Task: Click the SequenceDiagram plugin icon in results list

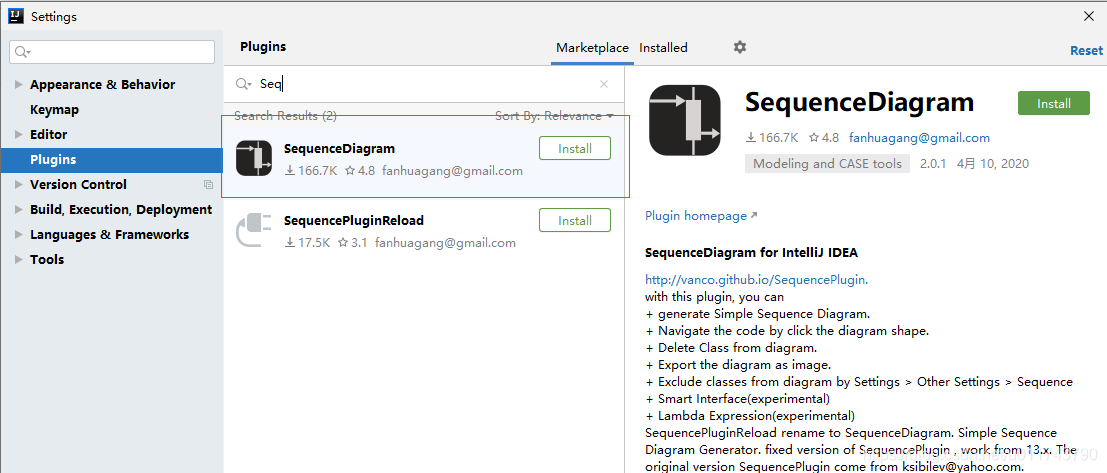Action: pyautogui.click(x=253, y=158)
